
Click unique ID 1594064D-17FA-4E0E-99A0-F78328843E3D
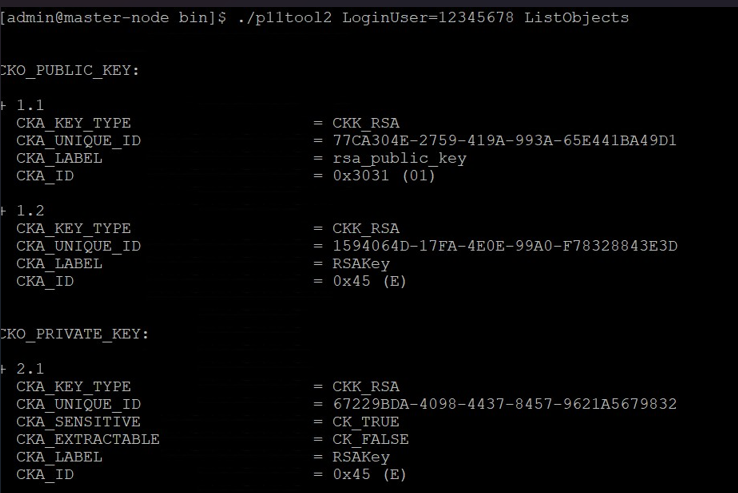point(505,246)
